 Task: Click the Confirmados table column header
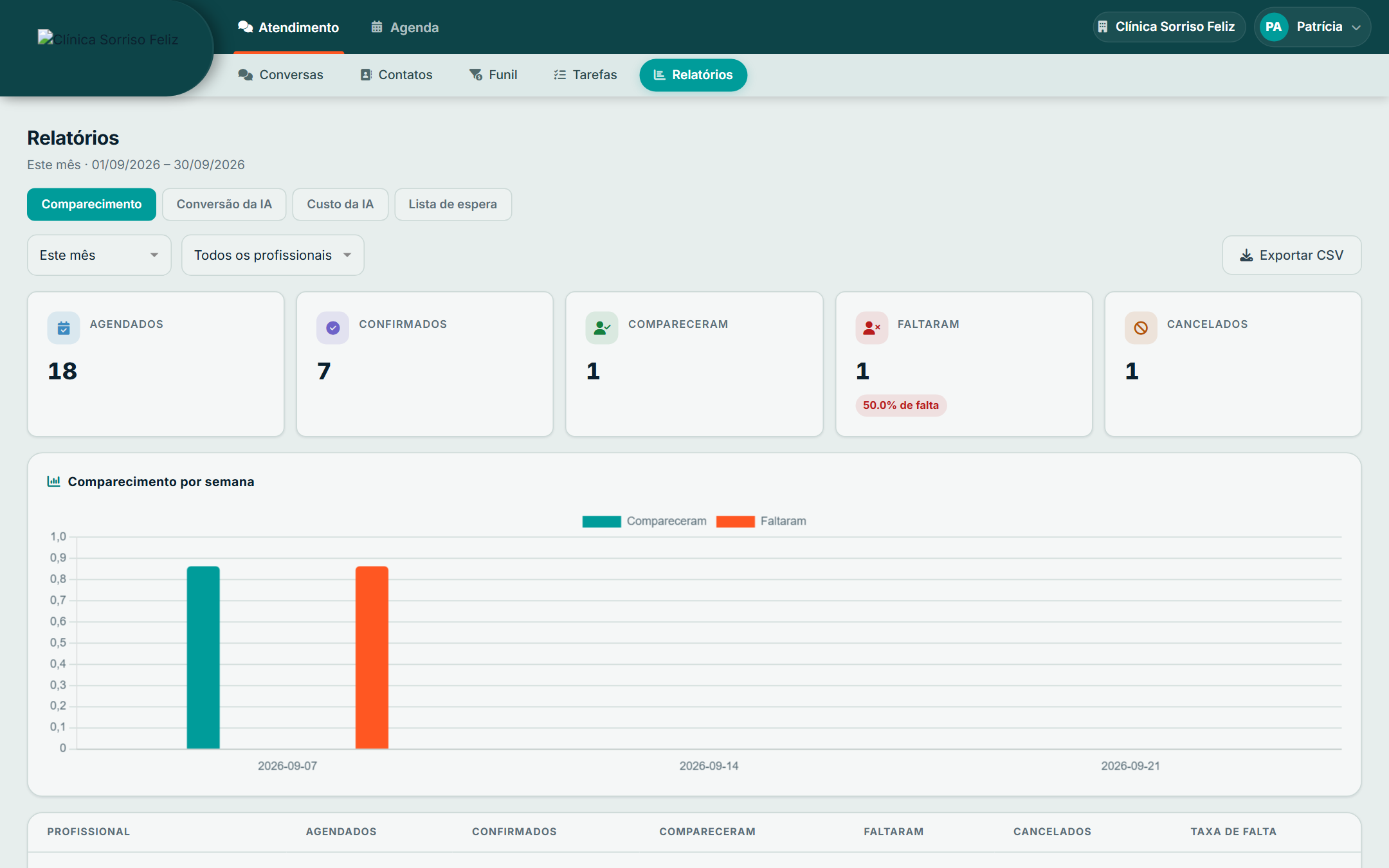pyautogui.click(x=514, y=831)
